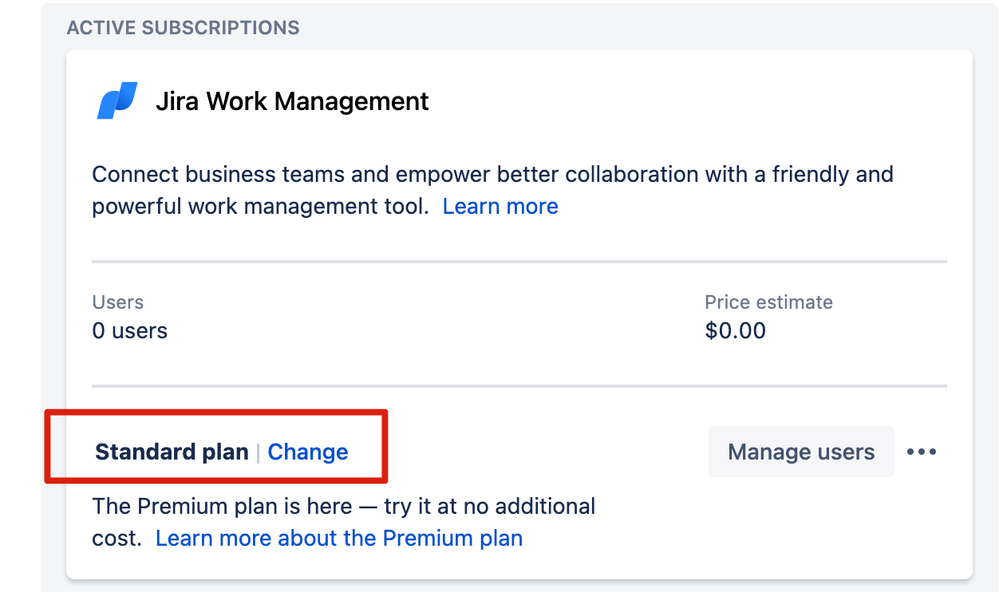Click the red highlight border around Standard plan
Viewport: 999px width, 592px height.
(216, 412)
